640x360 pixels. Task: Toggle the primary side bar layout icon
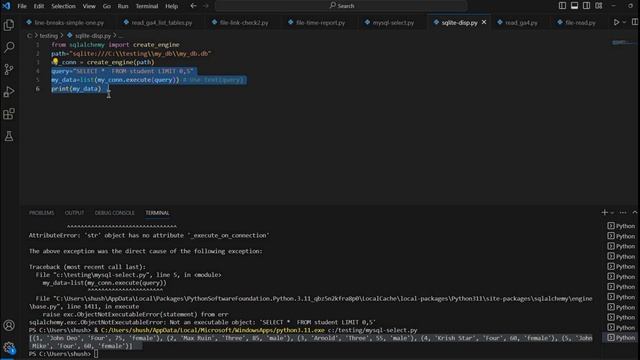coord(562,6)
